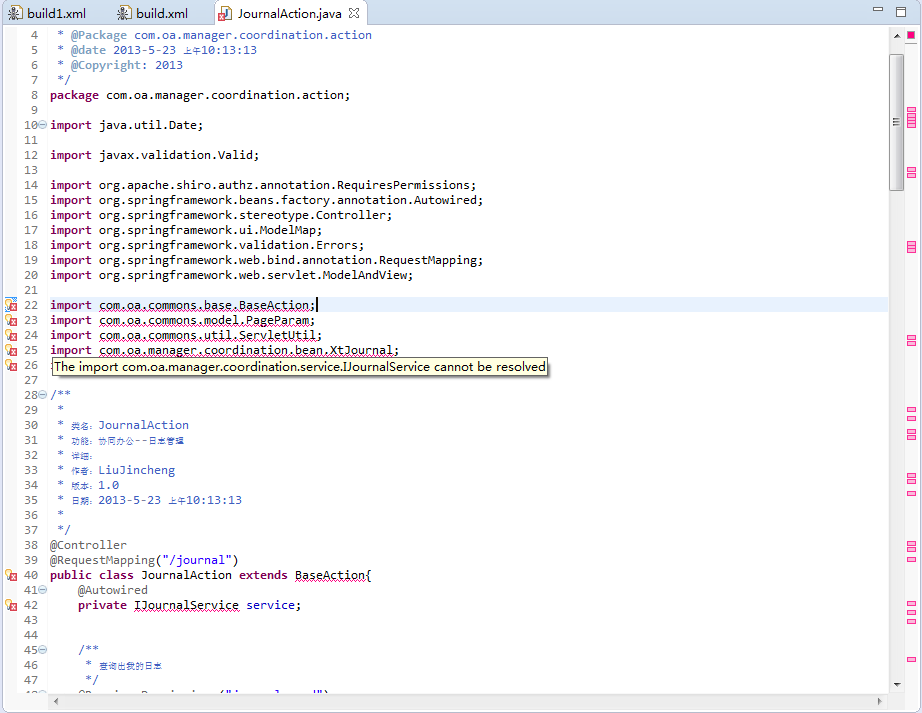This screenshot has width=922, height=713.
Task: Click the ui.ModelMap import line
Action: click(x=186, y=230)
